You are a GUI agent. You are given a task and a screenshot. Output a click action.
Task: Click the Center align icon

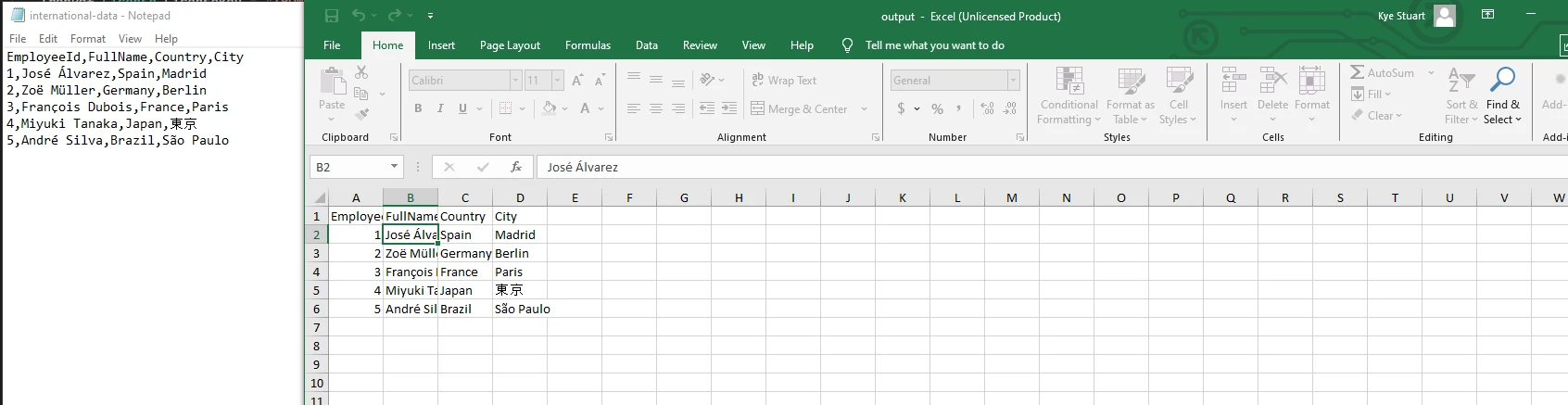pyautogui.click(x=656, y=108)
